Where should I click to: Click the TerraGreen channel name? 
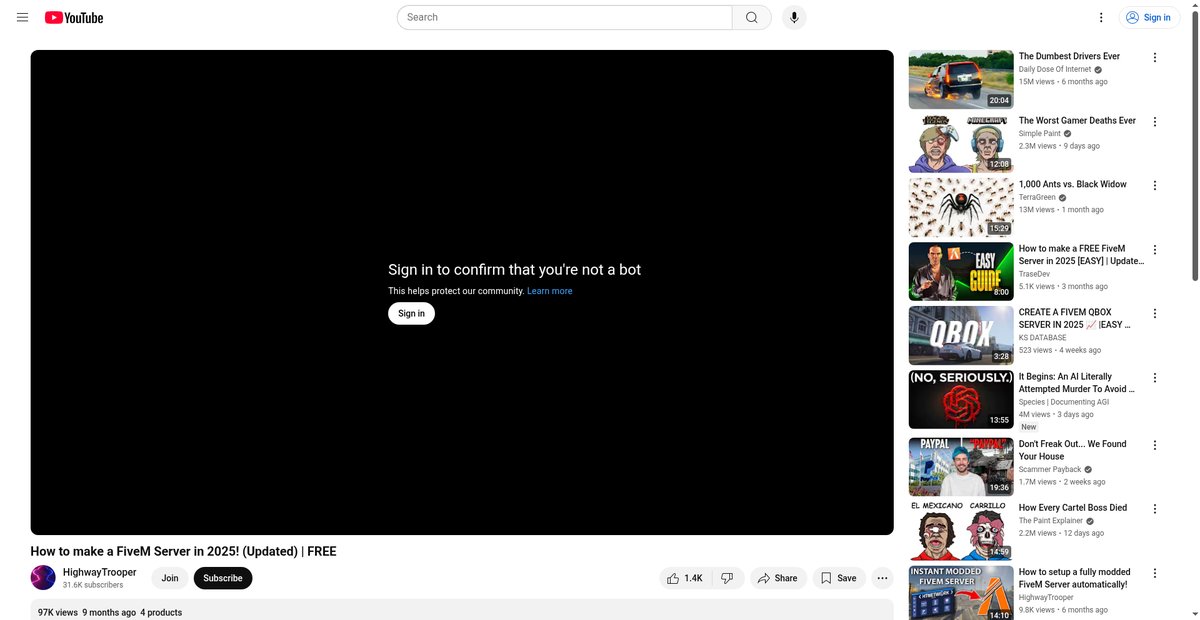pos(1037,197)
